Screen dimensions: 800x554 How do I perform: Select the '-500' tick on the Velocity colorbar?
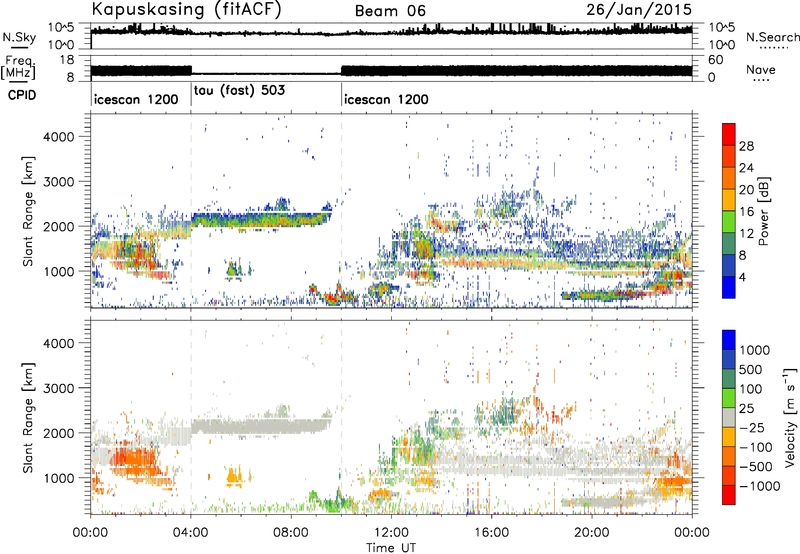pyautogui.click(x=756, y=466)
